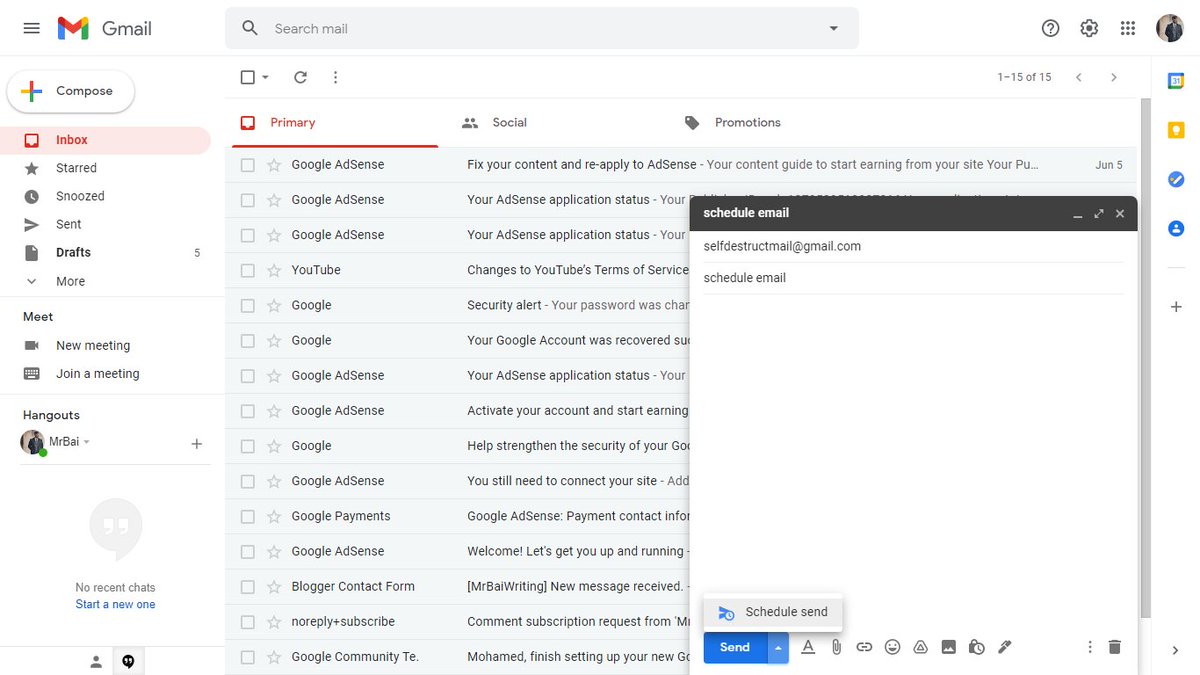Open Google Calendar in side panel

point(1176,81)
